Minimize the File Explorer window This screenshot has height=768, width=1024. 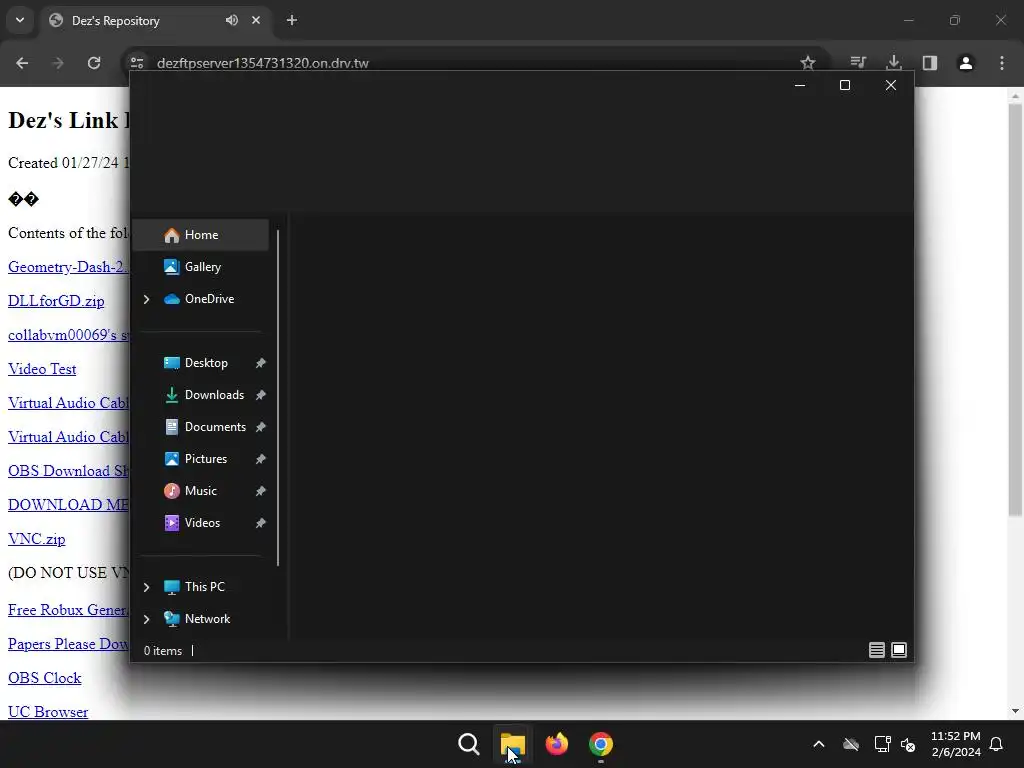click(x=799, y=86)
